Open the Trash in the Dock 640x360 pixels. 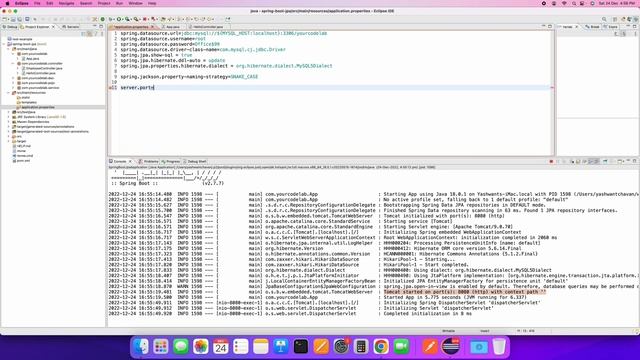(499, 347)
